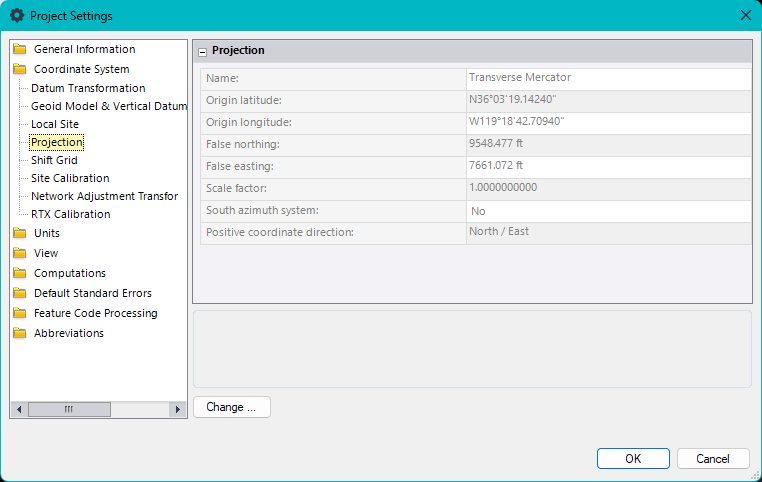Click the Origin latitude value field
762x482 pixels.
pyautogui.click(x=608, y=100)
